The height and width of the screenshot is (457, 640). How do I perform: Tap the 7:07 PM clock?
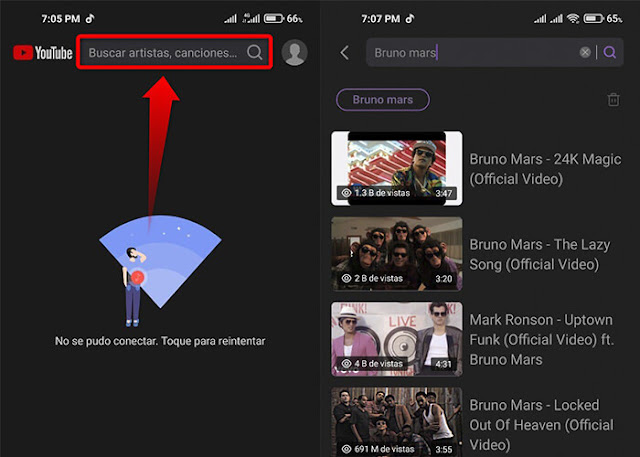pos(381,19)
